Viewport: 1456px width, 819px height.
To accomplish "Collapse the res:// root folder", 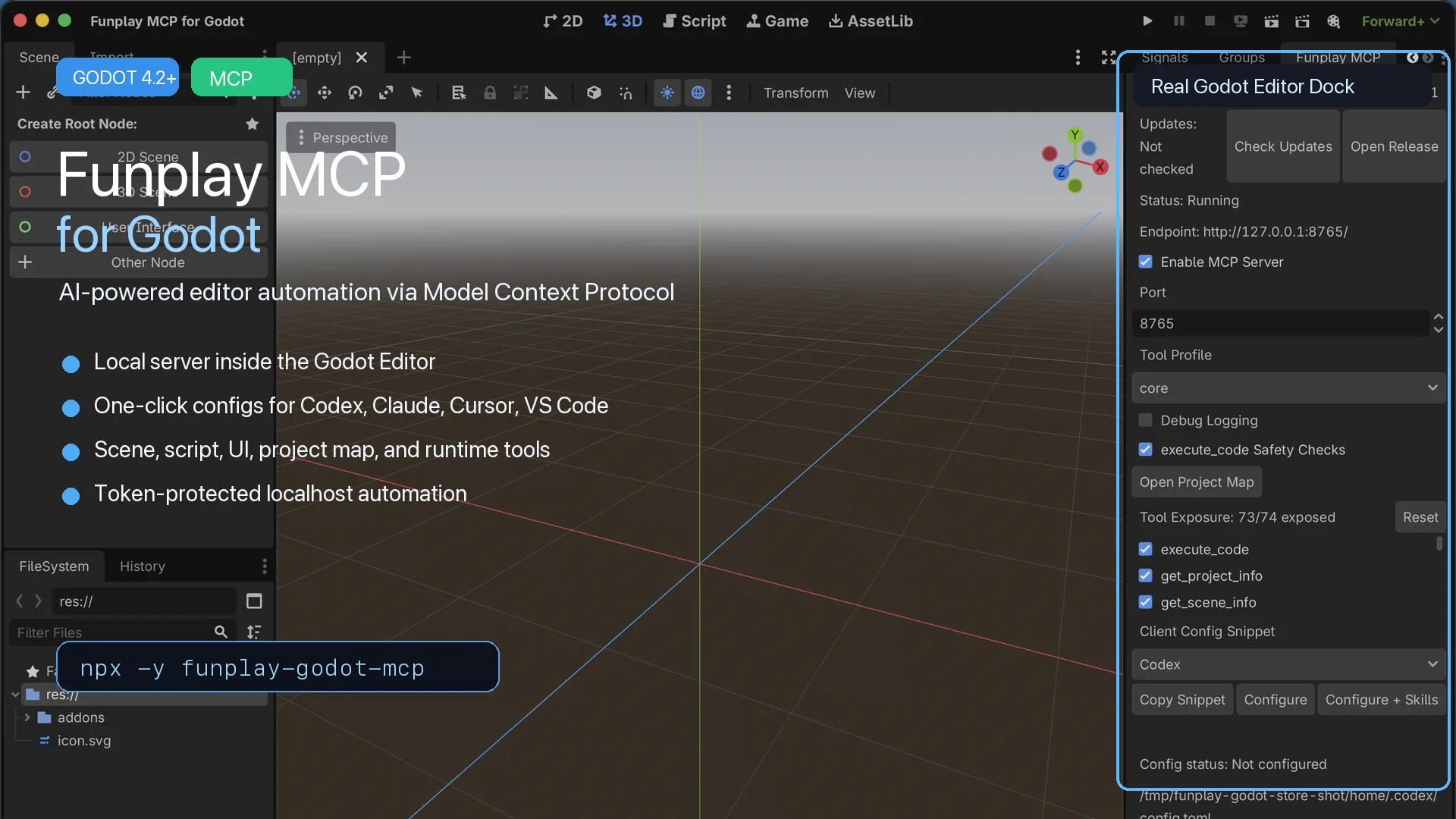I will [15, 694].
